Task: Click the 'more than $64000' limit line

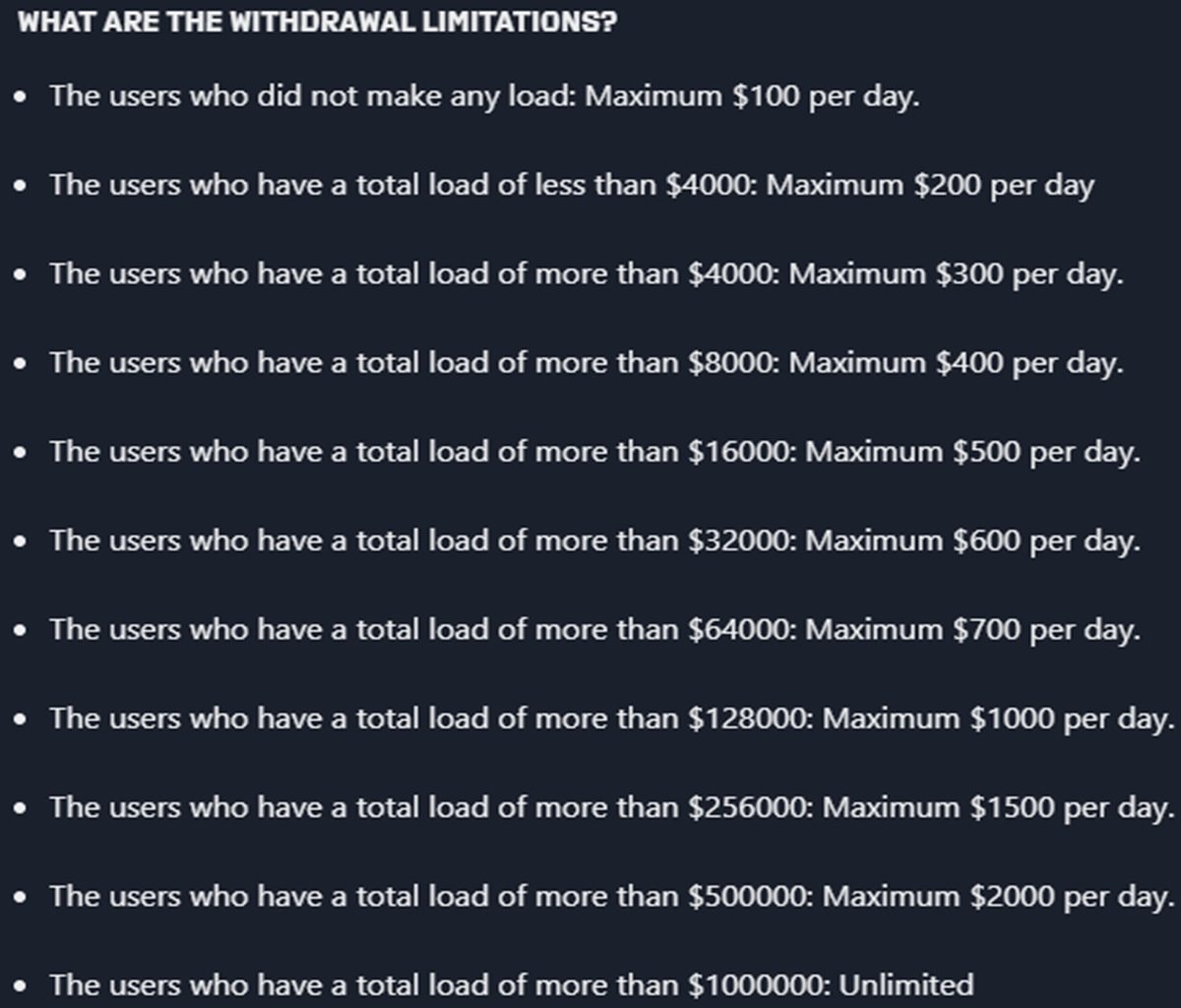Action: (595, 629)
